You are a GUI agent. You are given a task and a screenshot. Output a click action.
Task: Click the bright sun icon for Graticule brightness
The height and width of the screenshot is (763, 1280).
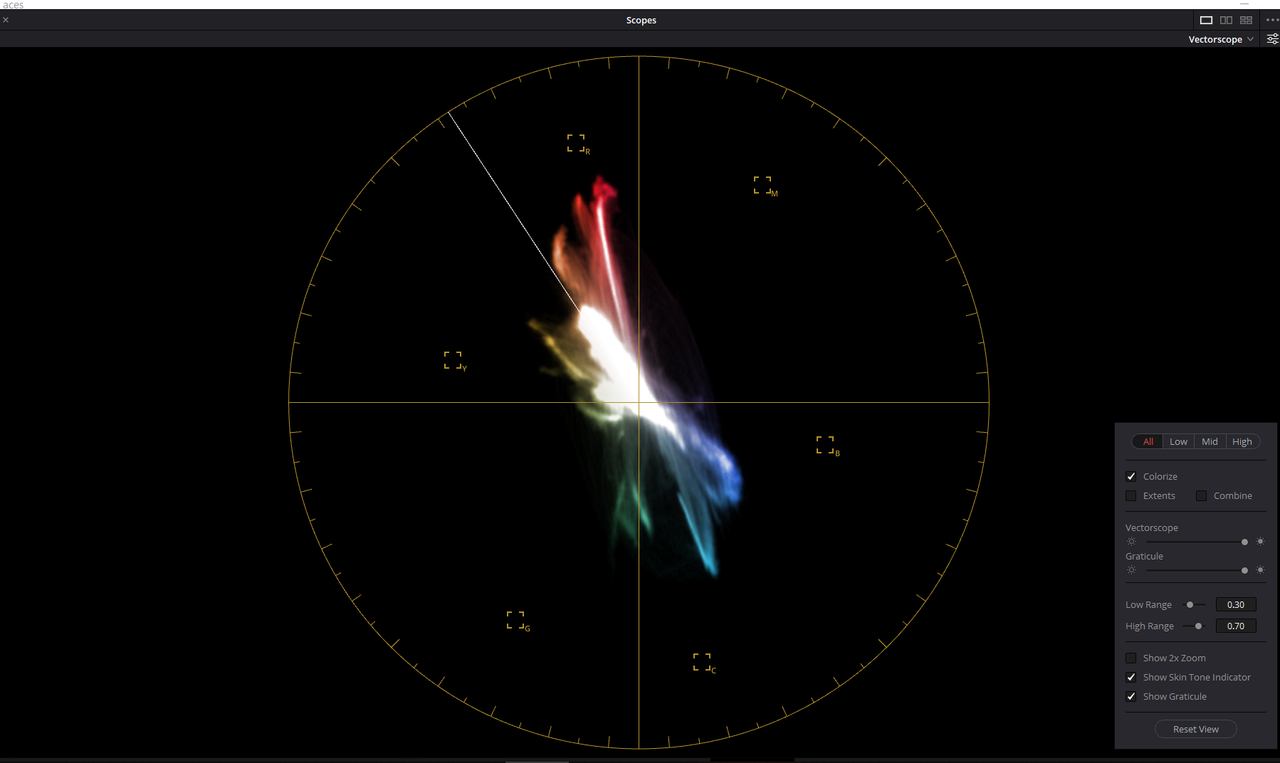point(1260,570)
